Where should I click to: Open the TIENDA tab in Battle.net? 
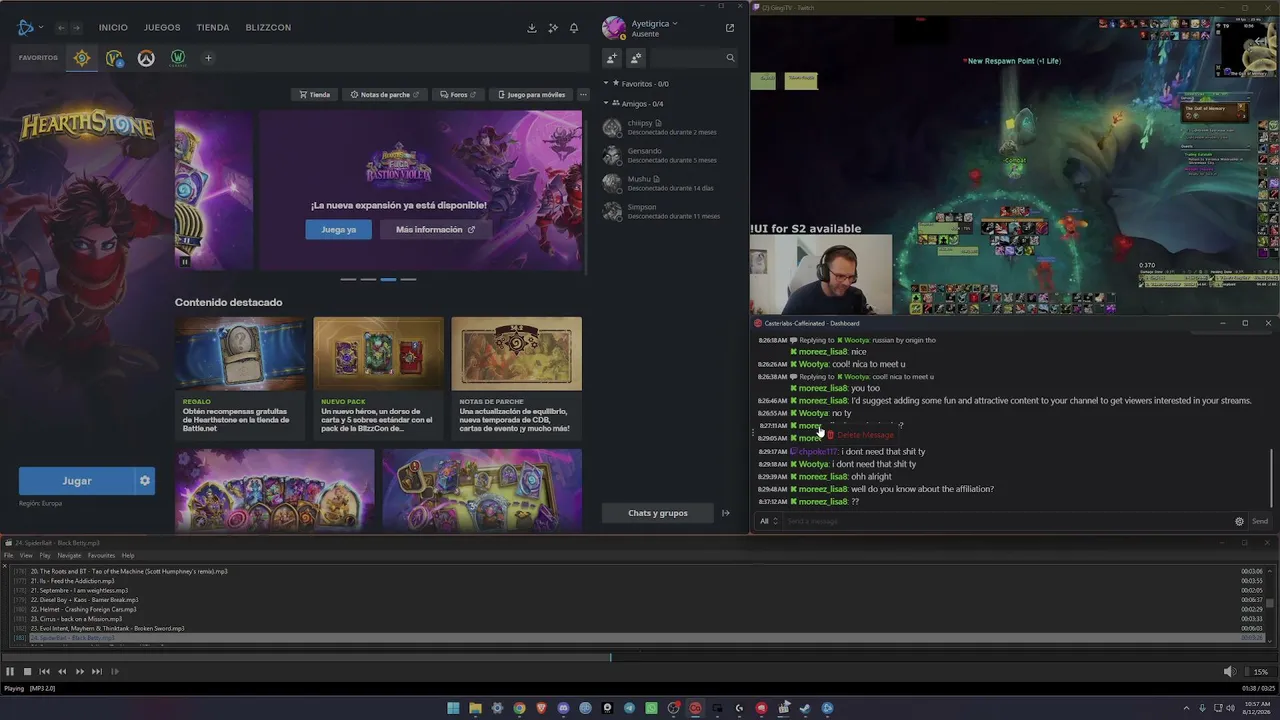tap(213, 28)
